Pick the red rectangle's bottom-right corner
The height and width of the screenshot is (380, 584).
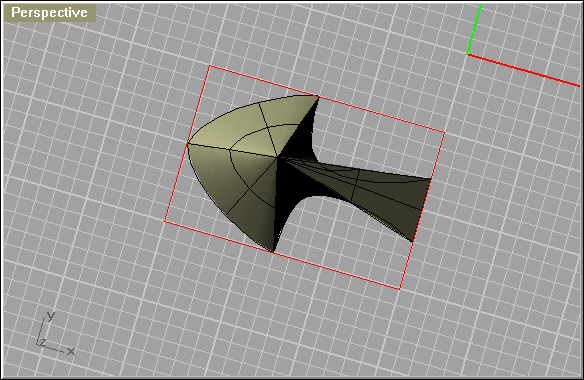tap(399, 289)
